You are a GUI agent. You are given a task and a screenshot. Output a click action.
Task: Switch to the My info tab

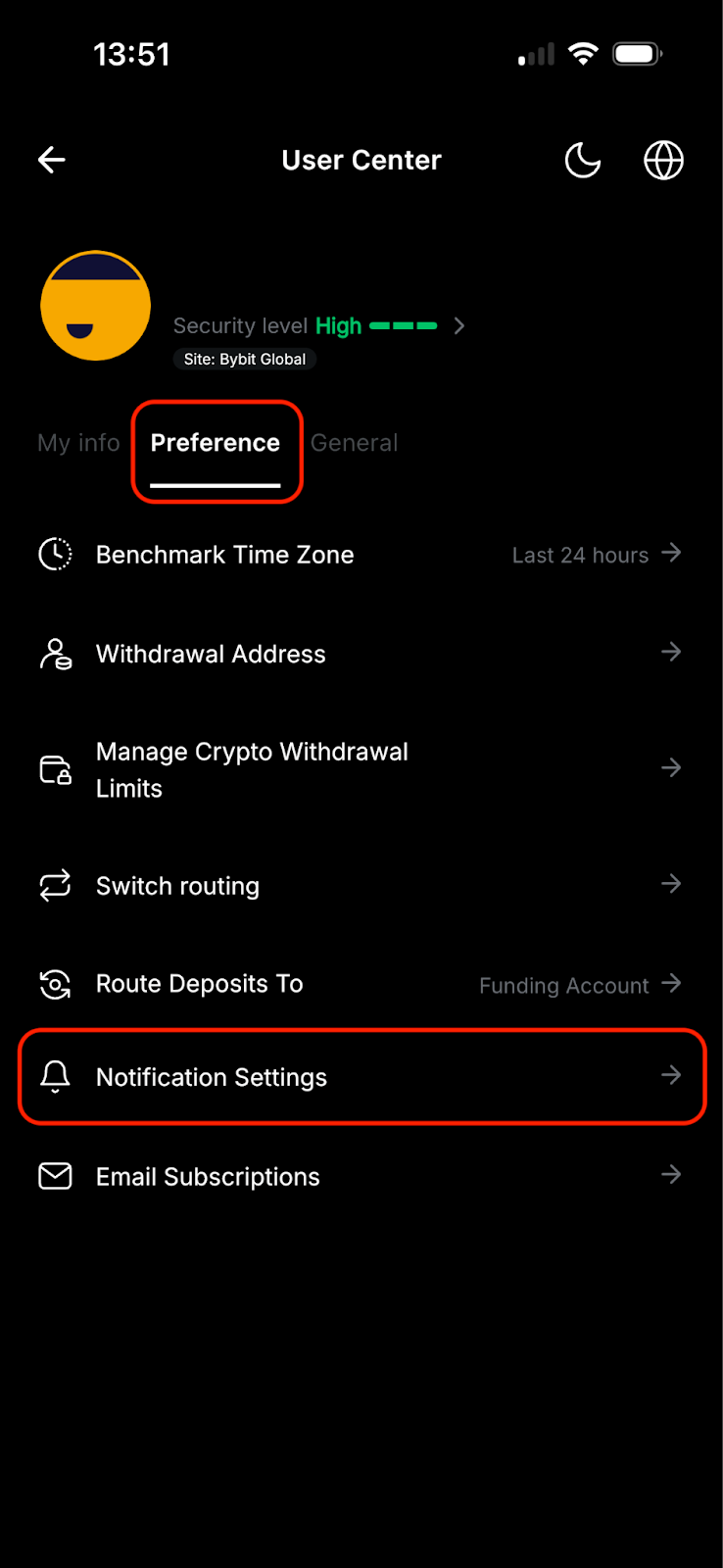coord(78,443)
